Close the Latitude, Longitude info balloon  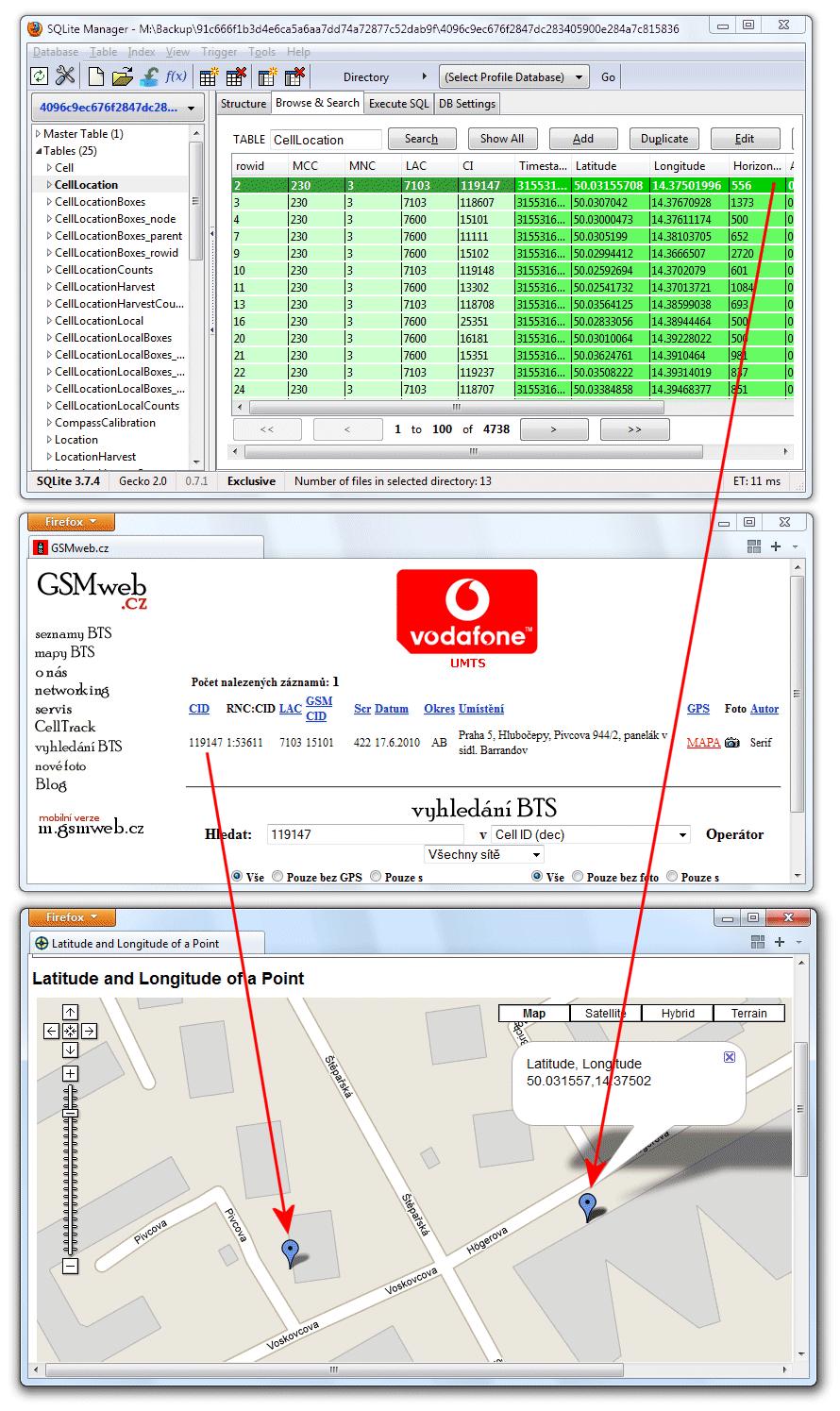click(730, 1057)
